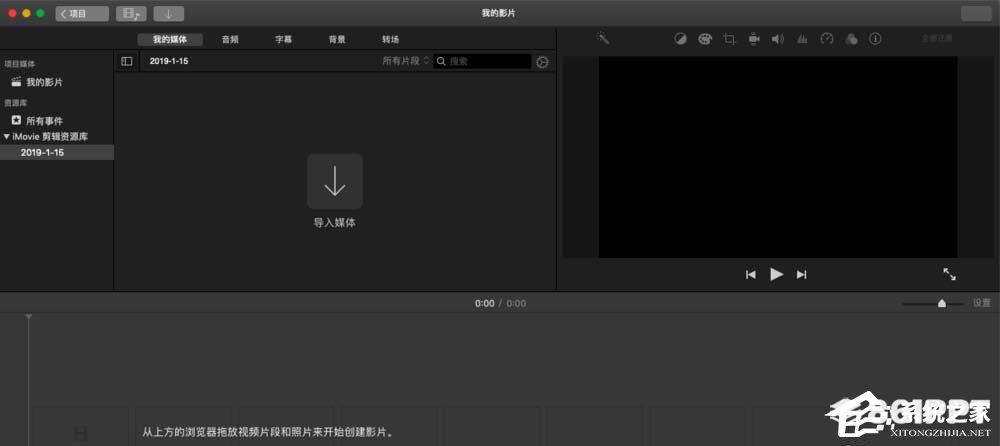1000x446 pixels.
Task: Jump to next clip in viewer
Action: (802, 274)
